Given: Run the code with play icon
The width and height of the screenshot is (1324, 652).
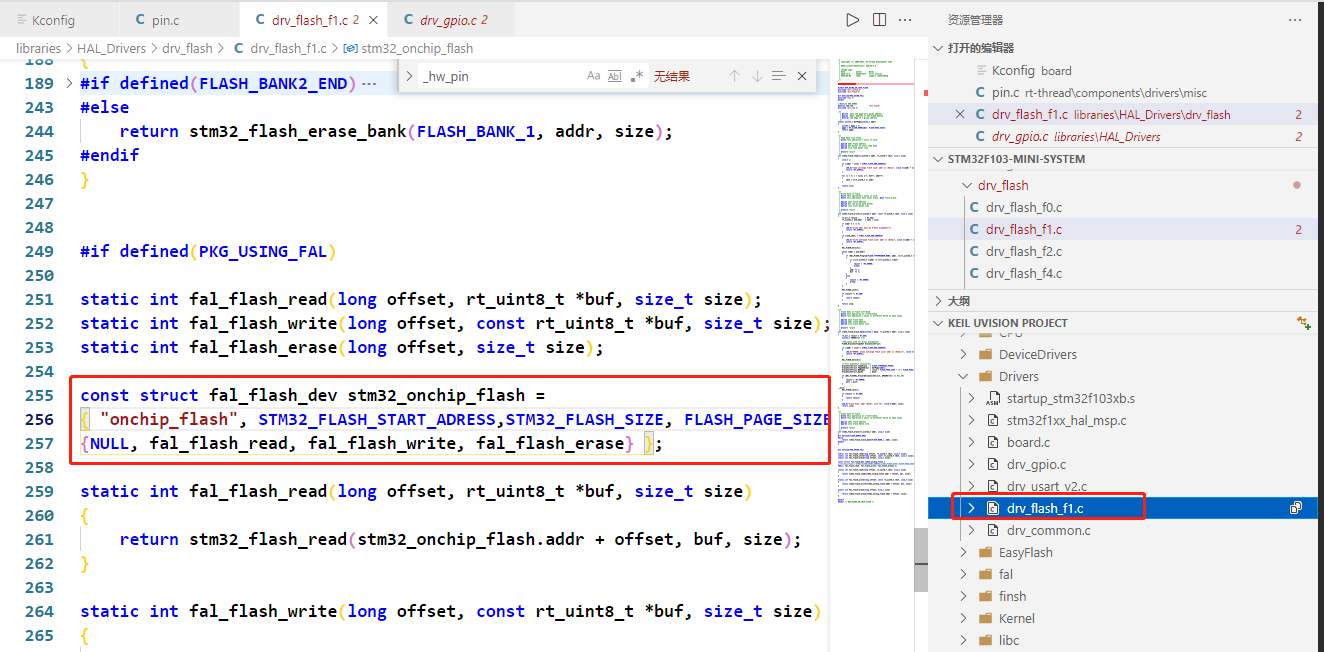Looking at the screenshot, I should (x=852, y=20).
